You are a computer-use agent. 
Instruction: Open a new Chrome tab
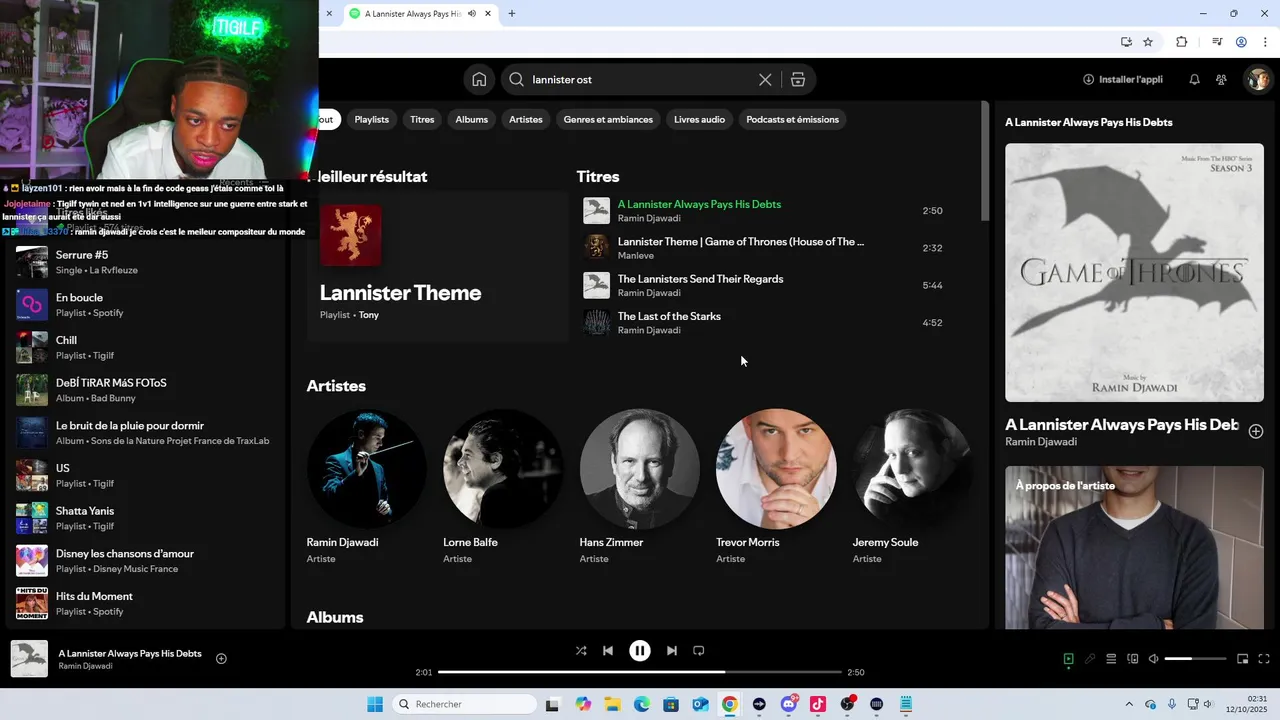click(x=512, y=14)
